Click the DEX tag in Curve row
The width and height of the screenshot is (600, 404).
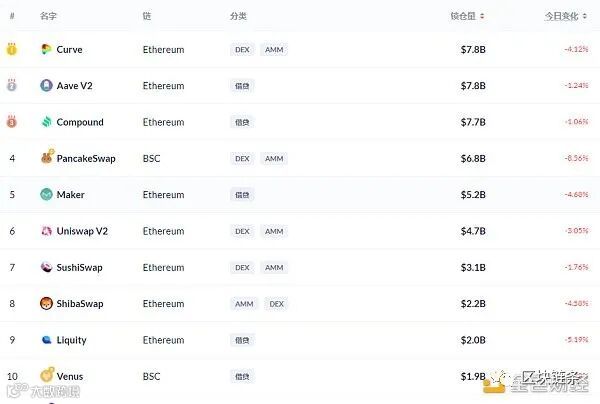coord(242,49)
